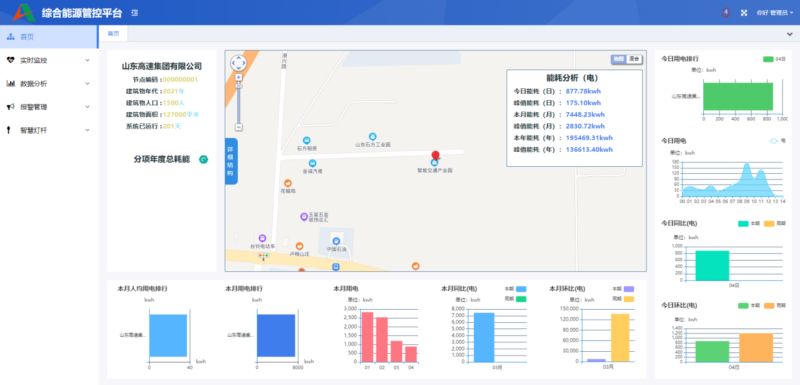Open the tab options chevron at right
Viewport: 800px width, 385px height.
click(790, 34)
